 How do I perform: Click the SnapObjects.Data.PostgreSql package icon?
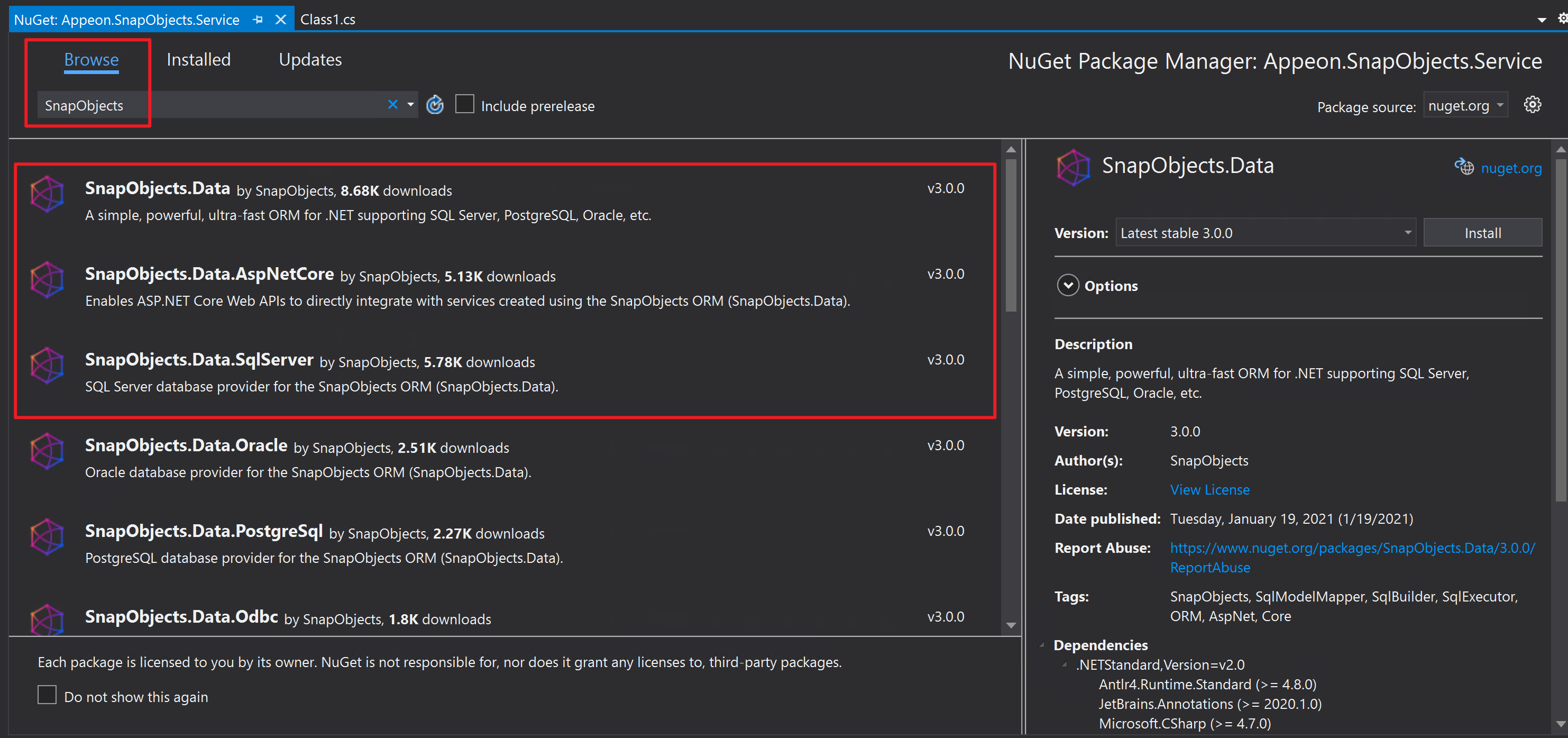(47, 537)
